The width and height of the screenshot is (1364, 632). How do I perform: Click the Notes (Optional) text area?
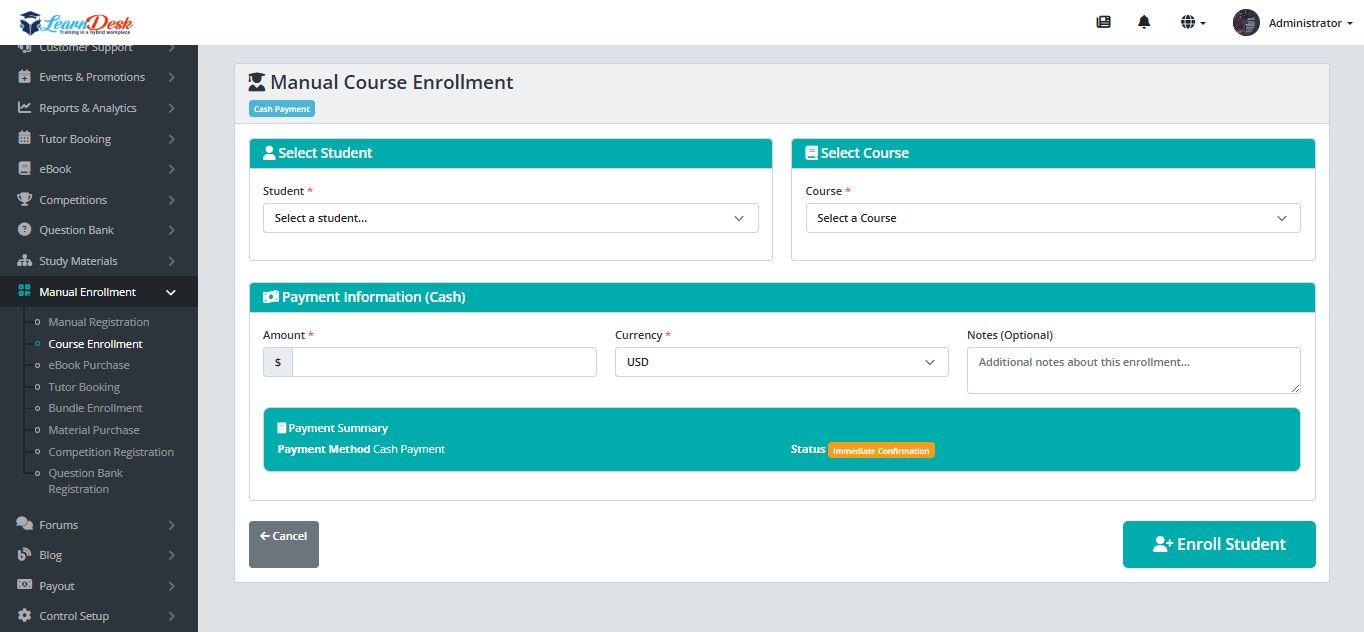coord(1133,370)
